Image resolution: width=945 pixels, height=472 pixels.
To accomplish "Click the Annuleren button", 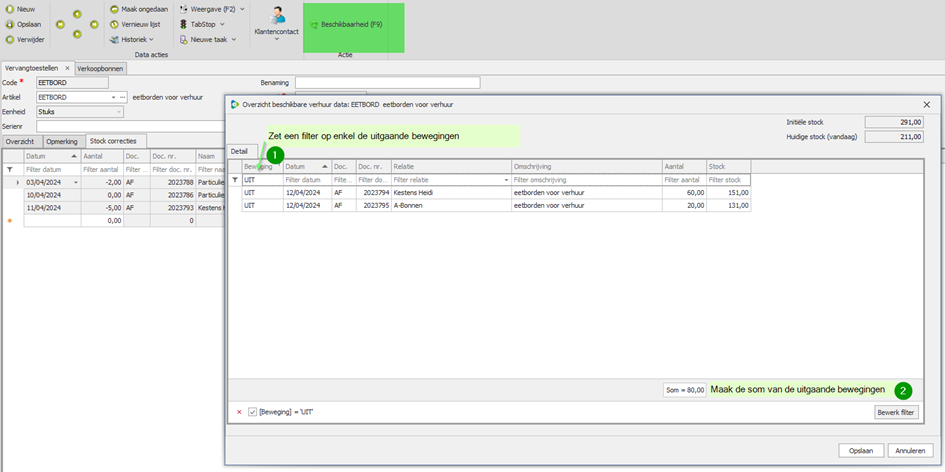I will [911, 450].
